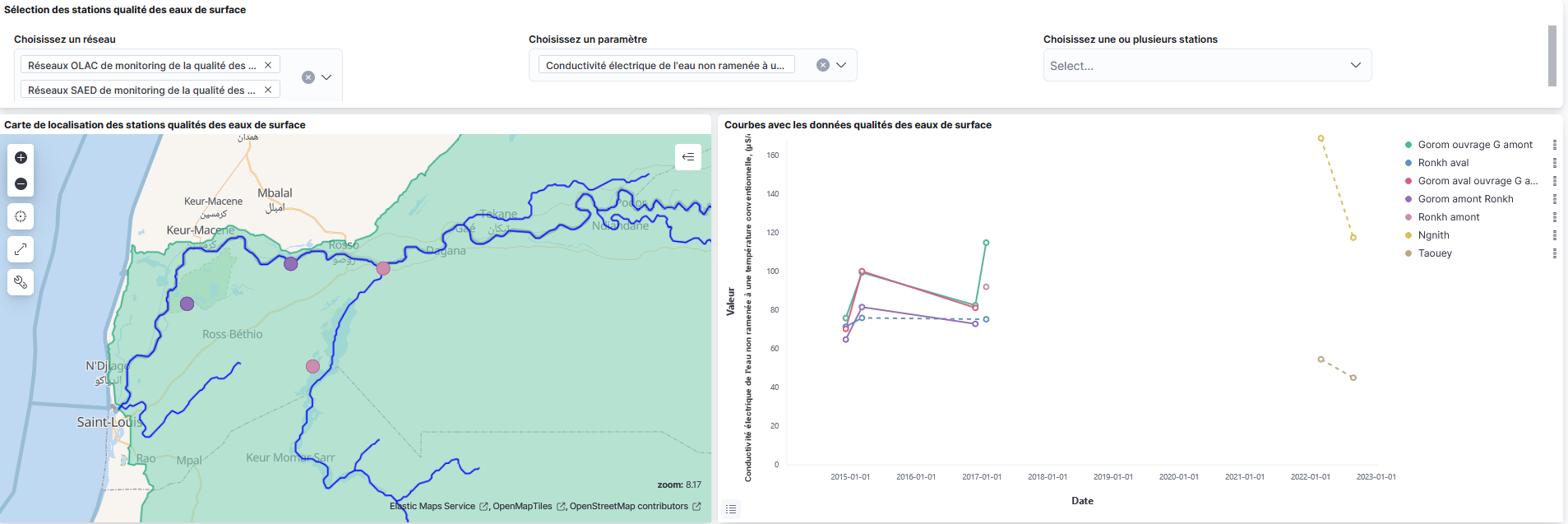Image resolution: width=1568 pixels, height=524 pixels.
Task: Remove the Réseaux SAED network tag
Action: 268,90
